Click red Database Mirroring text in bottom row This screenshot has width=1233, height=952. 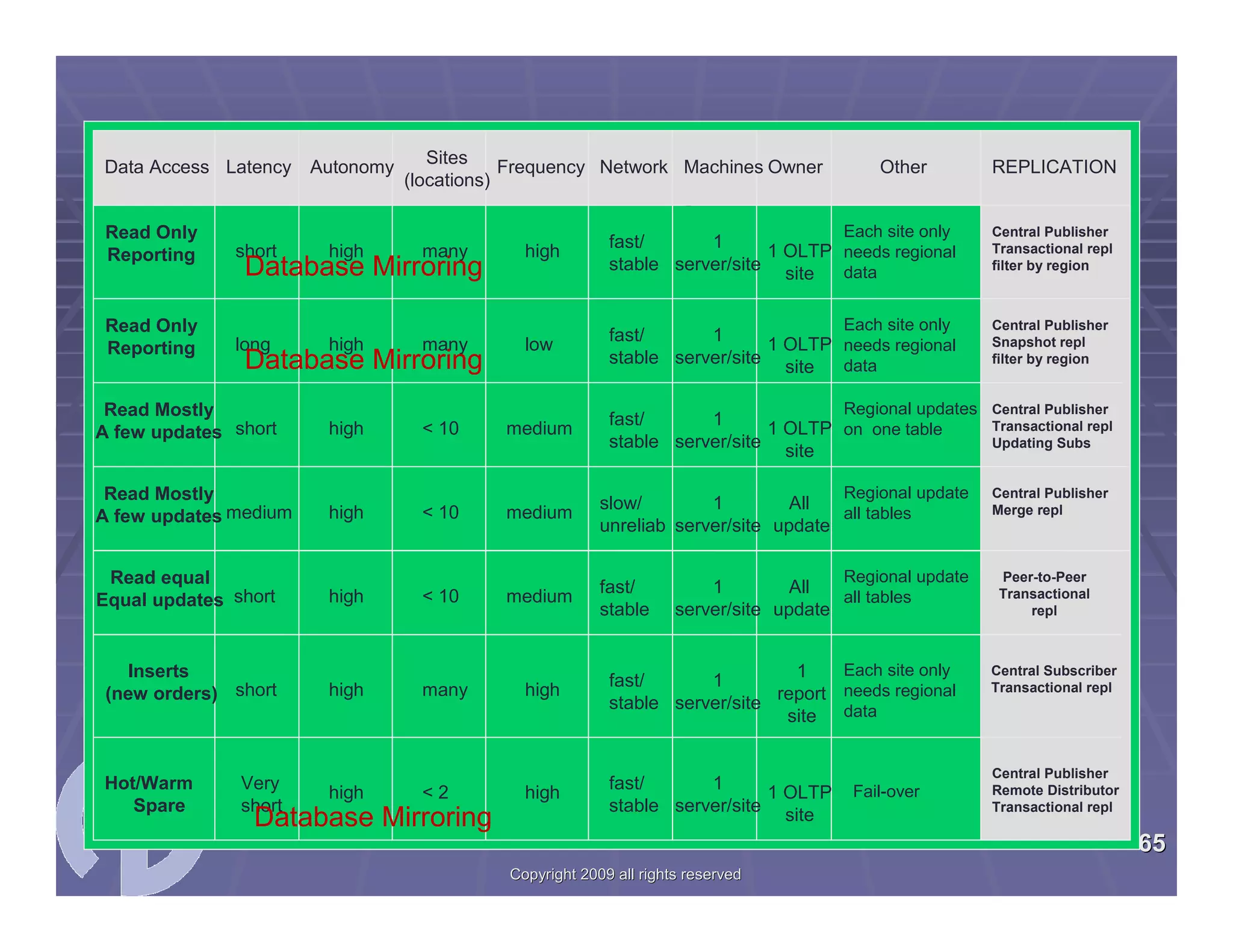coord(373,817)
